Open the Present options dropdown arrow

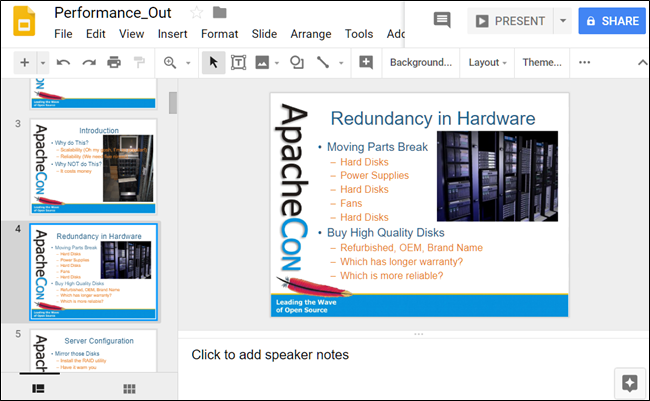point(563,21)
